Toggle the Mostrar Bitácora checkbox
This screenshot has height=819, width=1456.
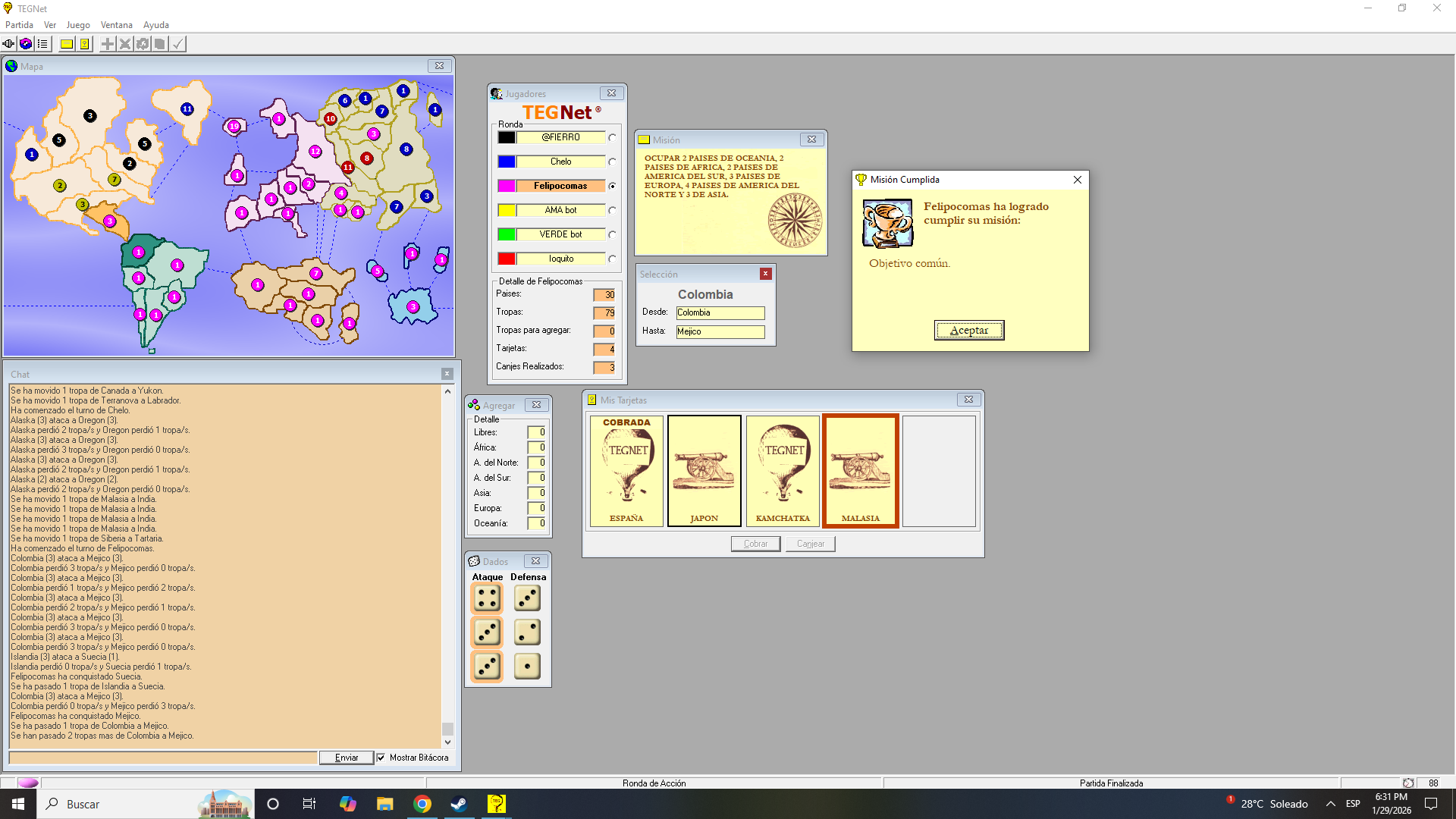point(381,758)
